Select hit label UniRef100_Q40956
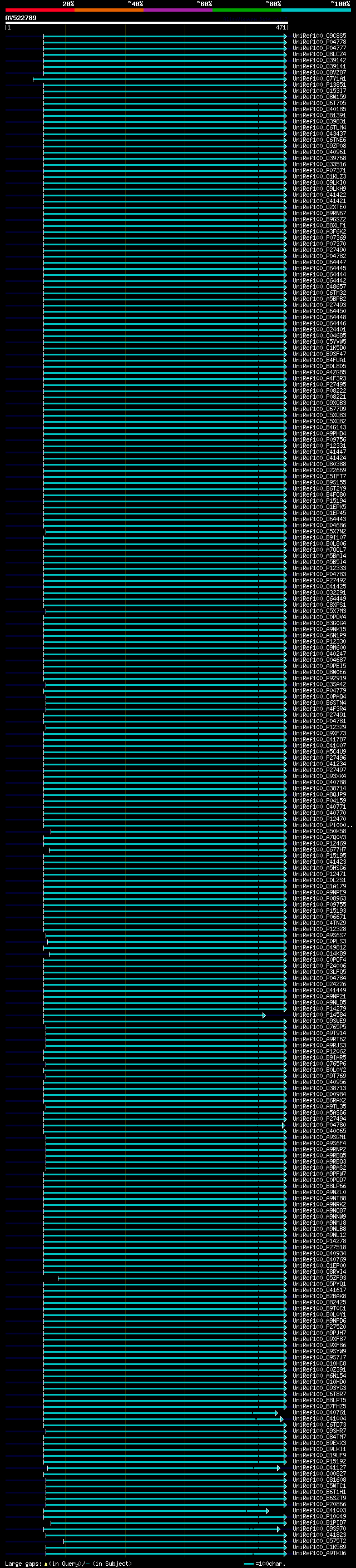The image size is (356, 1568). pos(319,1082)
